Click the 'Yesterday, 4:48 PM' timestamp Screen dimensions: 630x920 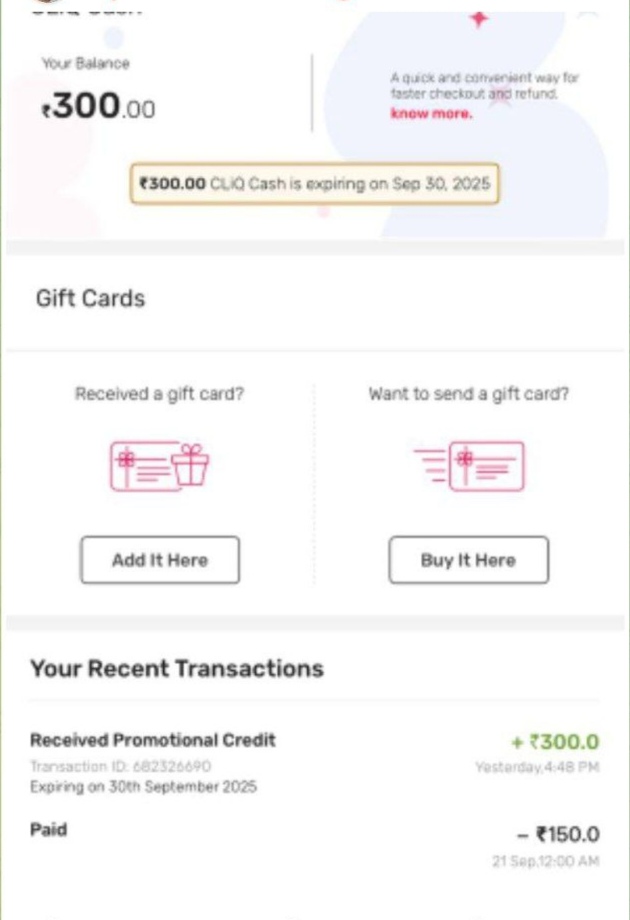(537, 768)
